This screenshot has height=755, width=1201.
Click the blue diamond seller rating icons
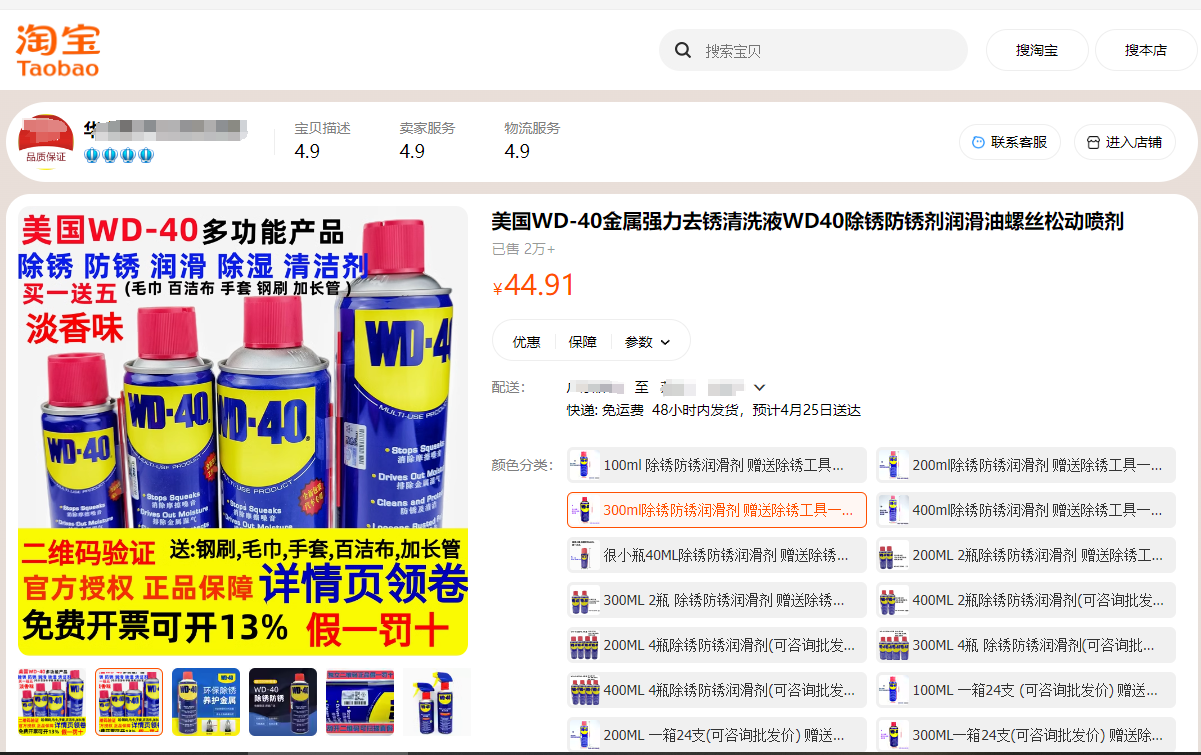[x=118, y=155]
